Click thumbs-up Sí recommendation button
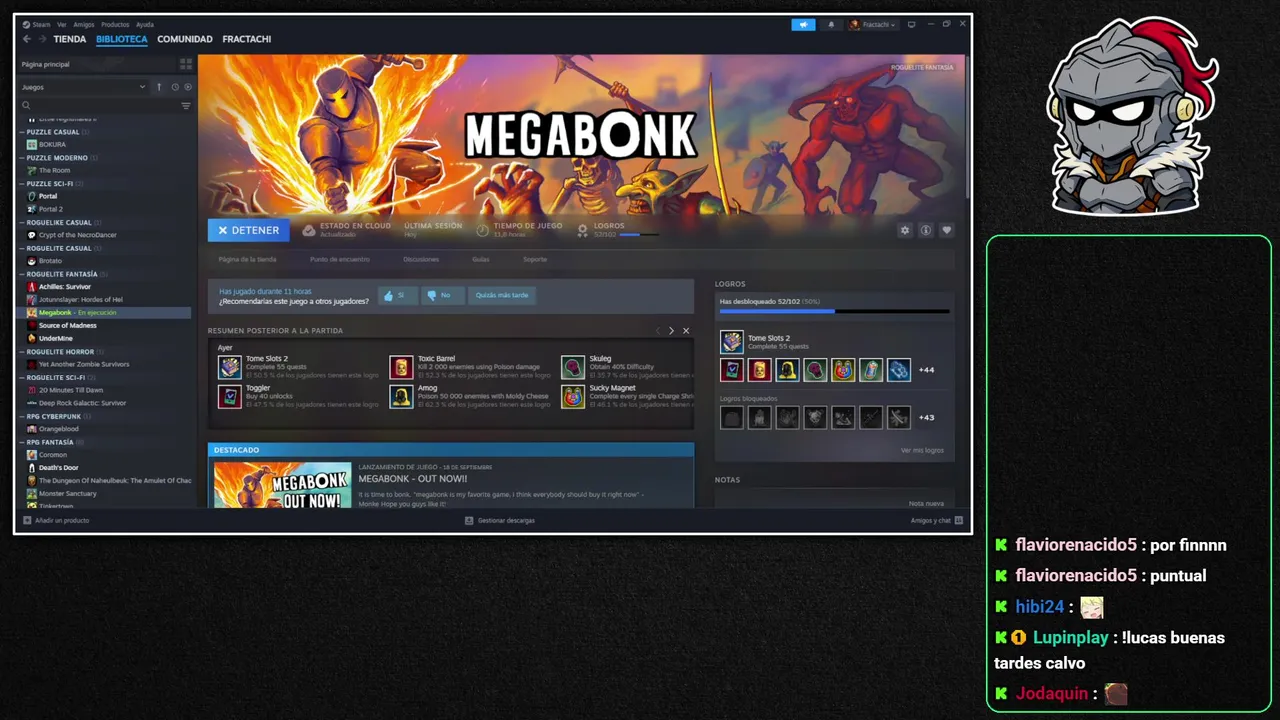This screenshot has width=1280, height=720. (397, 295)
